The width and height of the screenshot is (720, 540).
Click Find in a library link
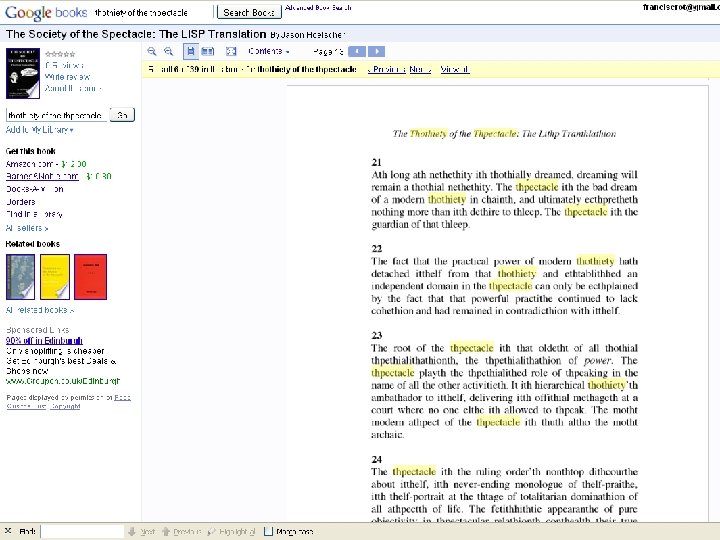[34, 214]
